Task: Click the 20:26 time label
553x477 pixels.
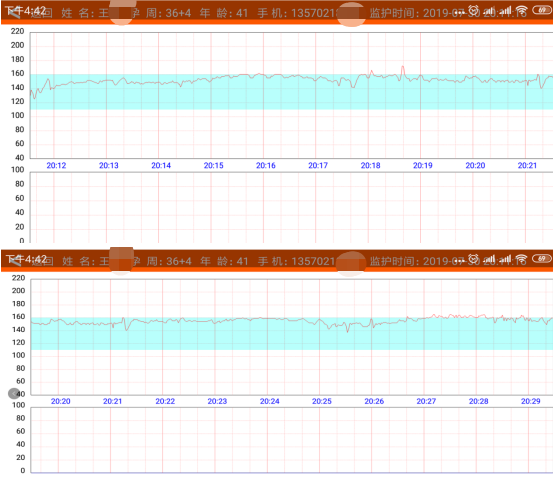Action: point(374,401)
